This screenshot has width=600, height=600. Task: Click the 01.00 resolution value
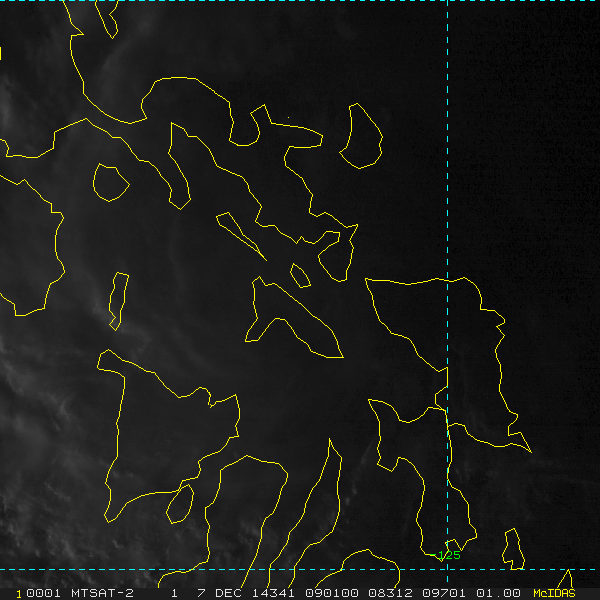click(498, 593)
